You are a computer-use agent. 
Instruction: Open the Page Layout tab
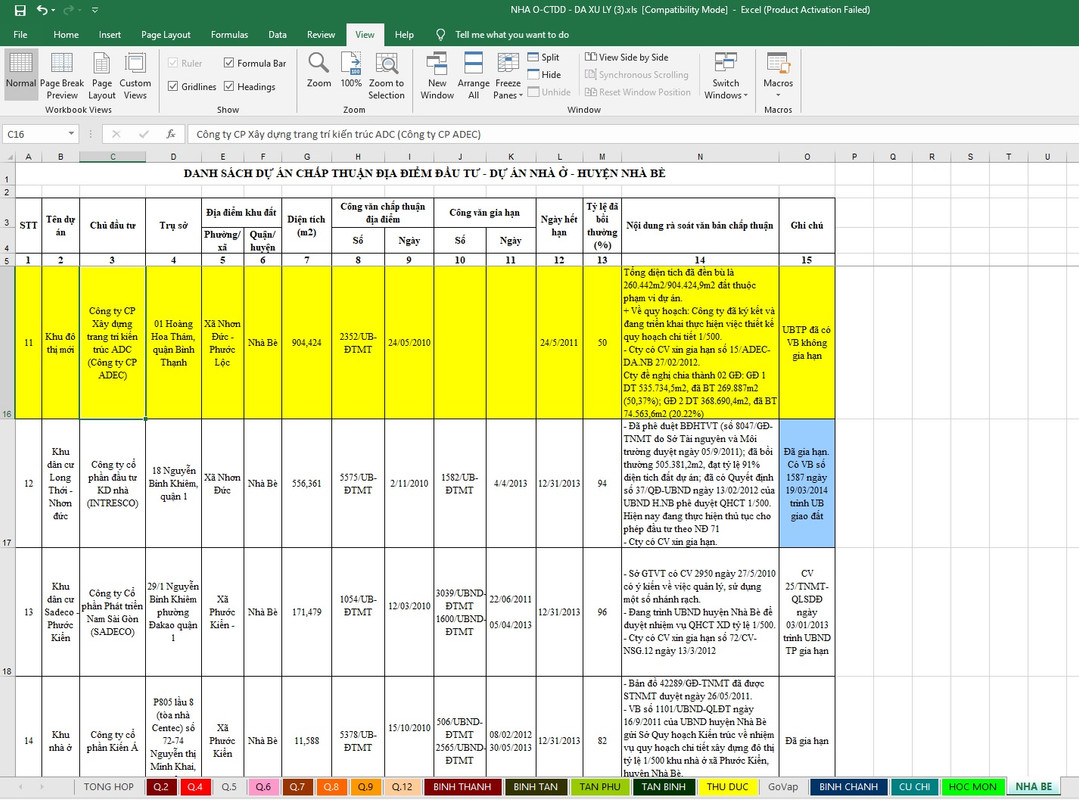166,34
